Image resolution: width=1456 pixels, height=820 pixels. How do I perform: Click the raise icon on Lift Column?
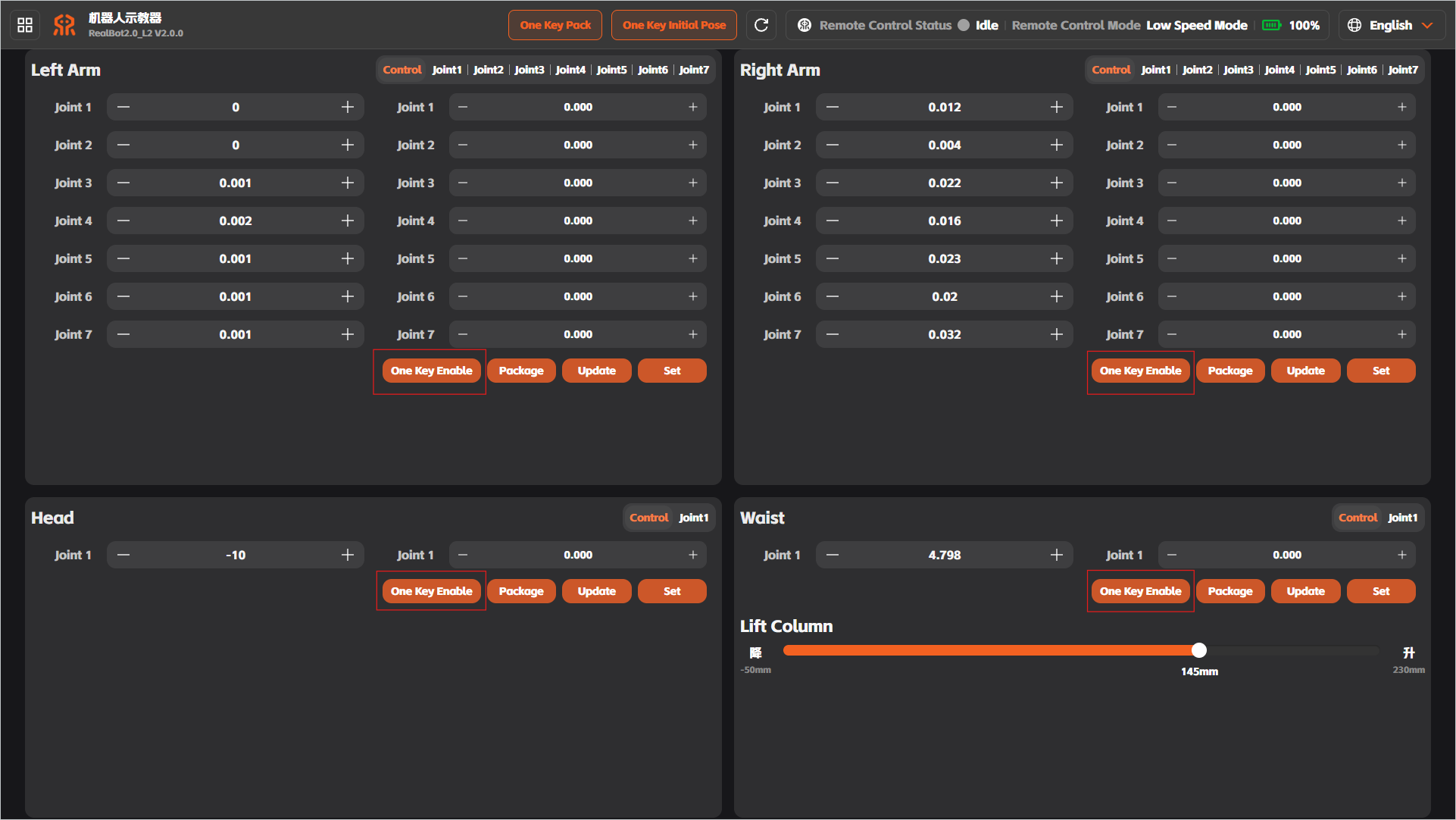click(1408, 652)
